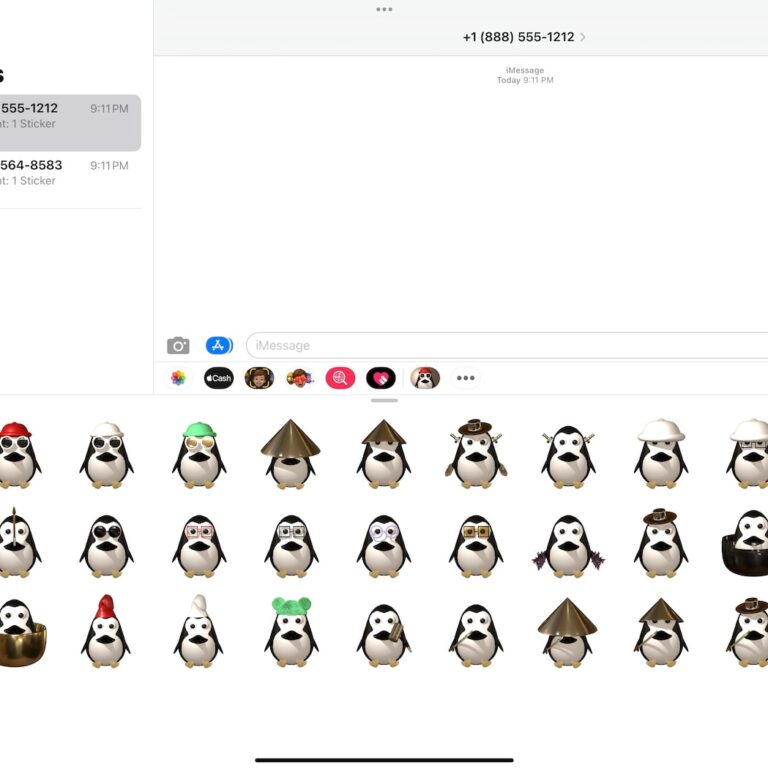Select the penguin sticker pack icon
This screenshot has width=768, height=768.
[425, 378]
